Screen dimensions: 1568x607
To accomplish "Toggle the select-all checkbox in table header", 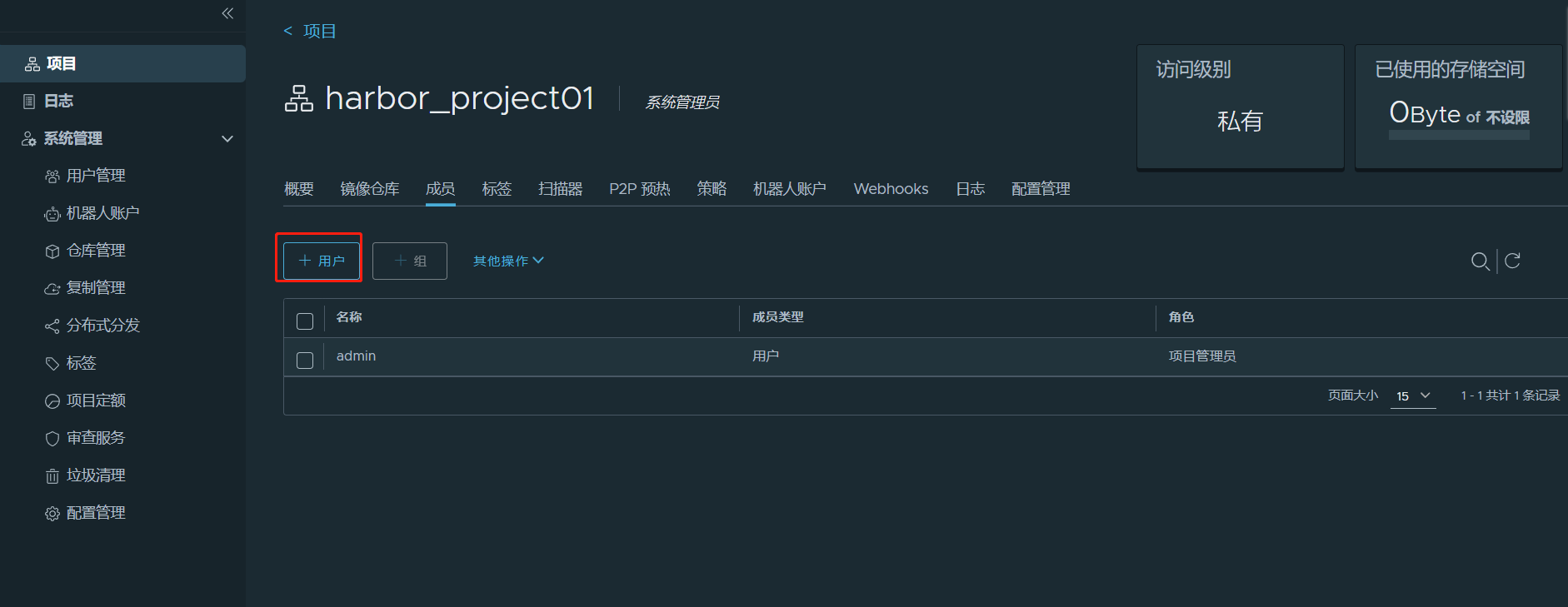I will [305, 321].
